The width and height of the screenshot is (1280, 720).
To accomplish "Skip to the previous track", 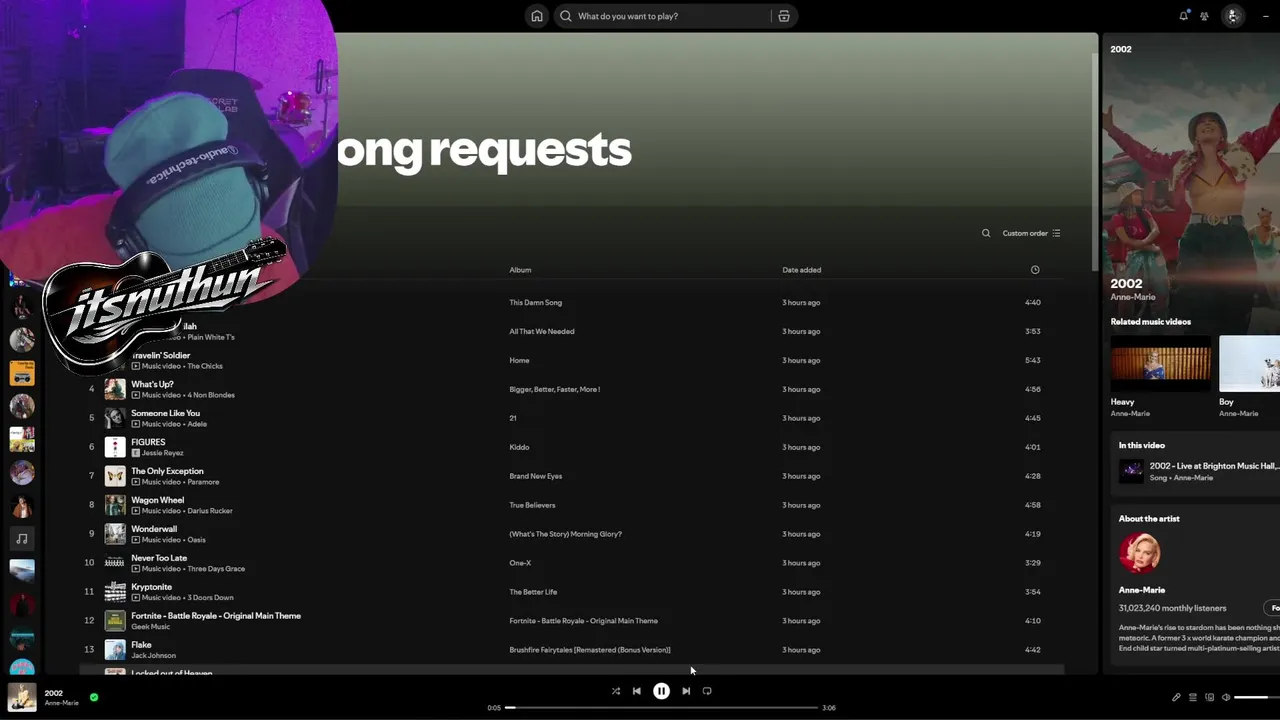I will coord(636,691).
